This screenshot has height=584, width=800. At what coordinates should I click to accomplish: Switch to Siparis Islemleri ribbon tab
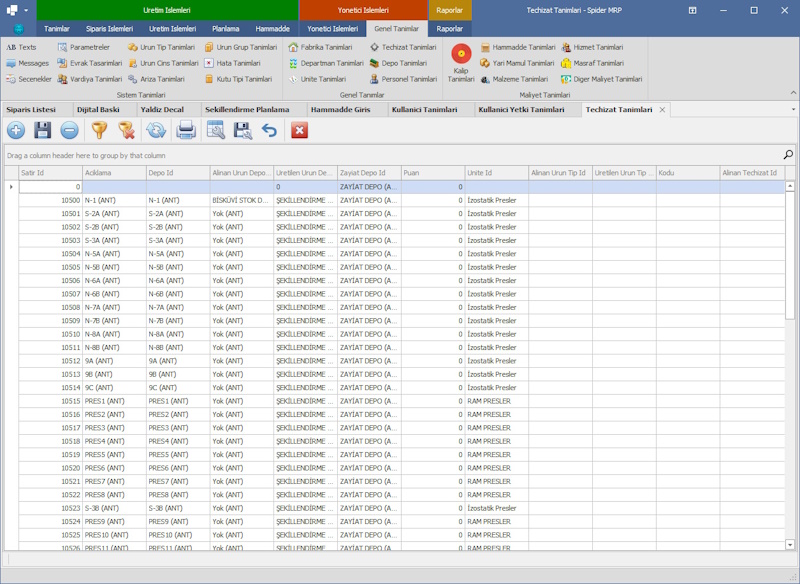click(109, 29)
